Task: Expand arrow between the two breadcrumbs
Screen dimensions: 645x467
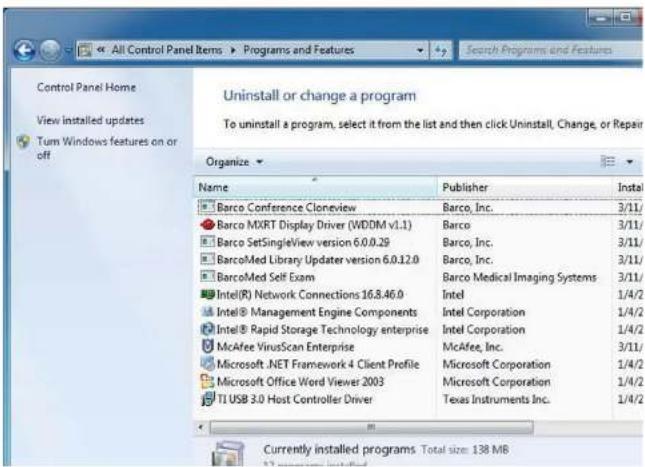Action: click(x=233, y=51)
